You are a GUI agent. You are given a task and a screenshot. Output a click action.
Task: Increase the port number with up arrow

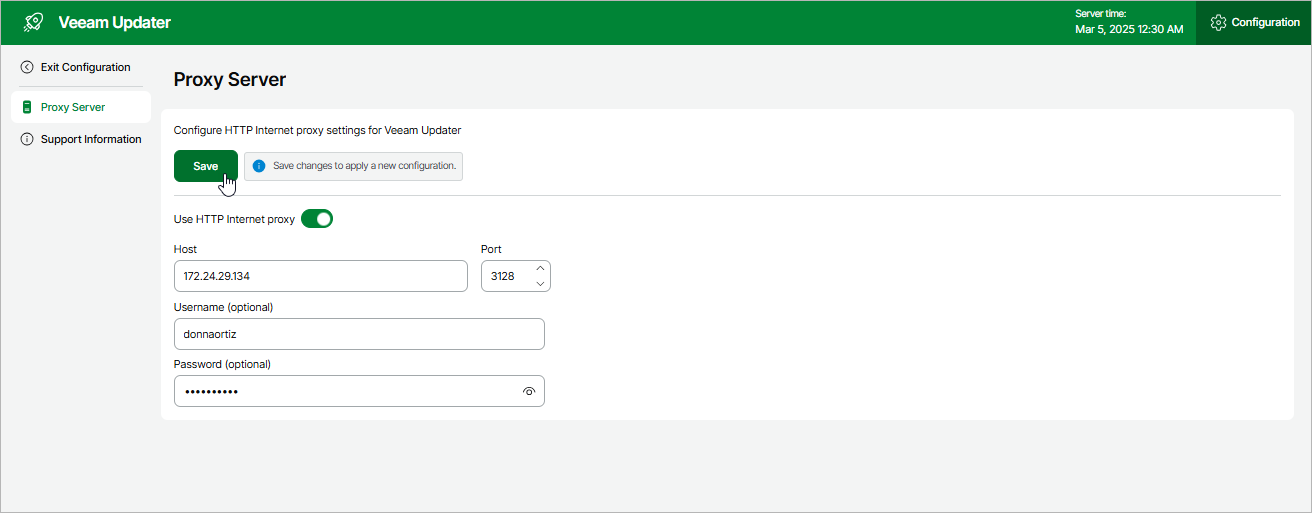point(541,268)
